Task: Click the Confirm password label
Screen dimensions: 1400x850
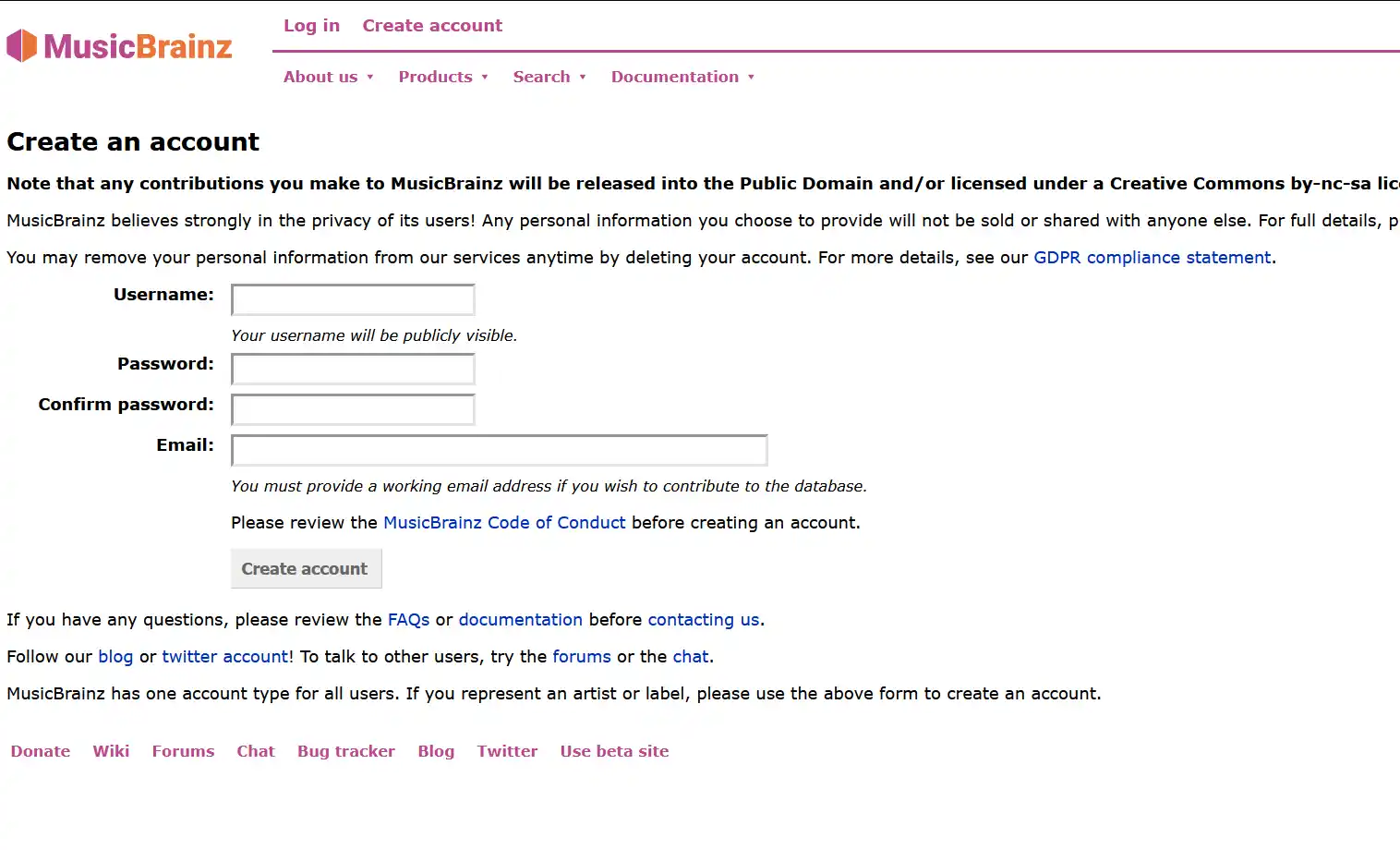Action: pos(126,405)
